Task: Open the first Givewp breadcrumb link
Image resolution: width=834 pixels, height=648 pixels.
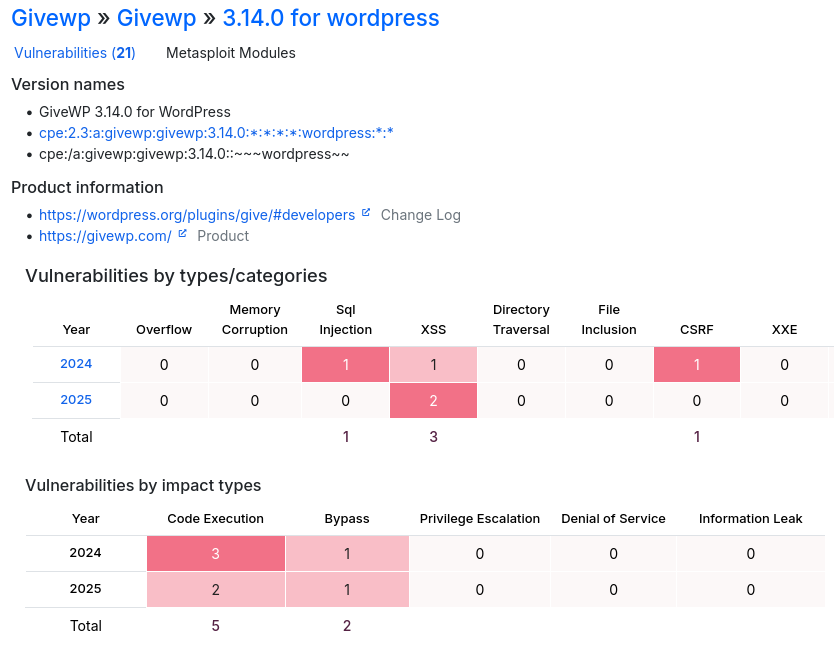Action: (51, 18)
